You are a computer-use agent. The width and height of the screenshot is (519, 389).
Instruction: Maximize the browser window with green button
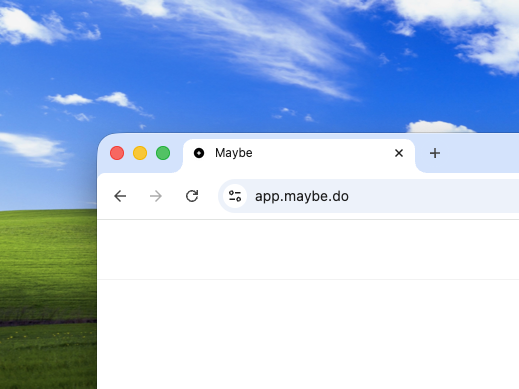(x=163, y=153)
